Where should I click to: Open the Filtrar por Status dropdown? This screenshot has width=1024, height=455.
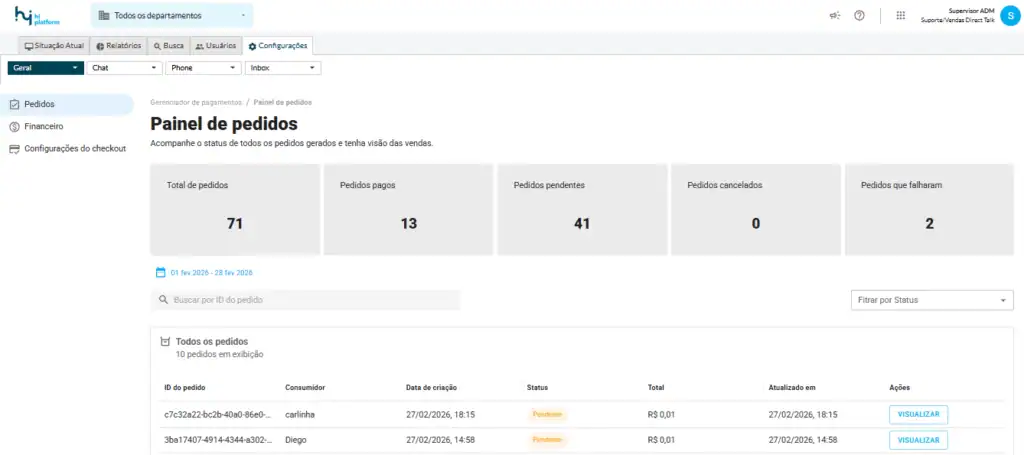click(930, 300)
